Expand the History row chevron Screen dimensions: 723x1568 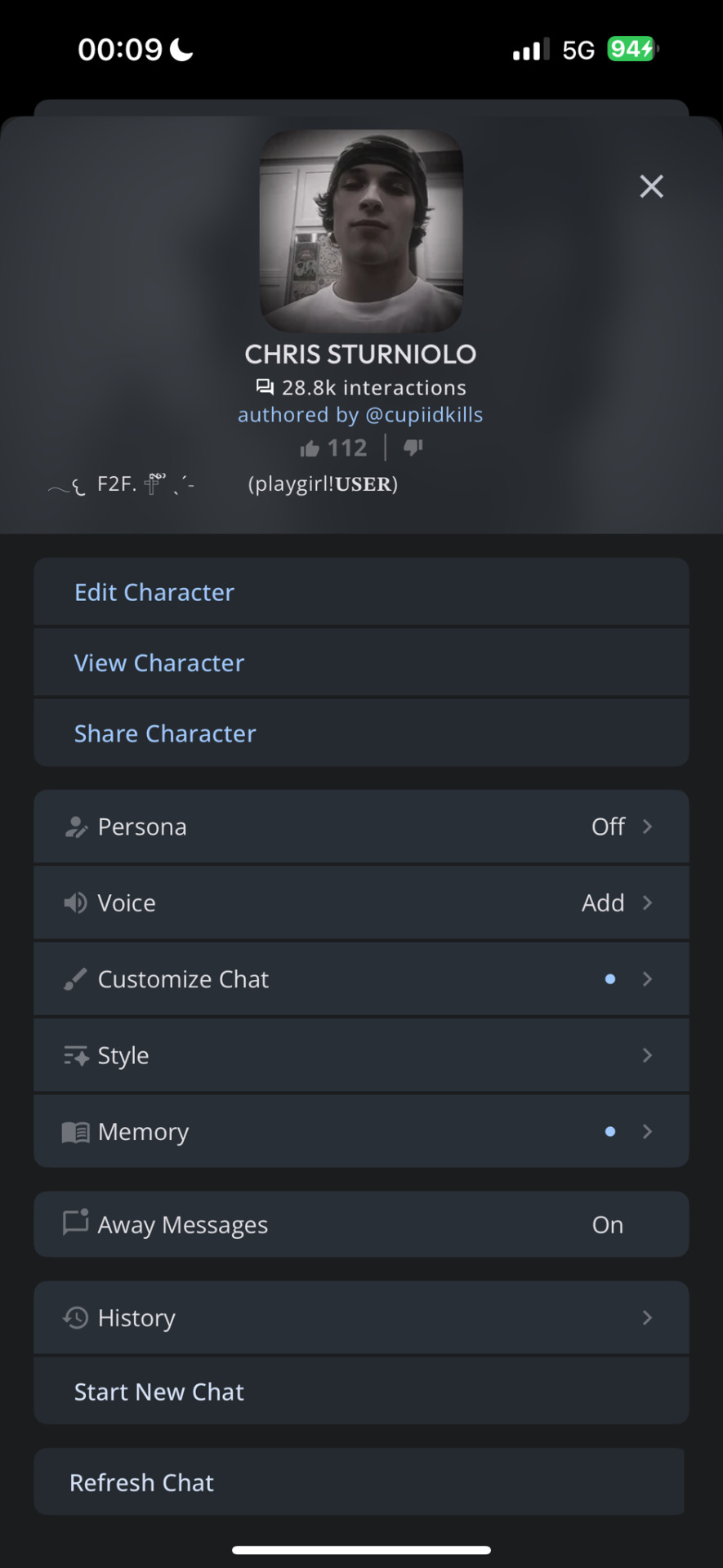647,1317
